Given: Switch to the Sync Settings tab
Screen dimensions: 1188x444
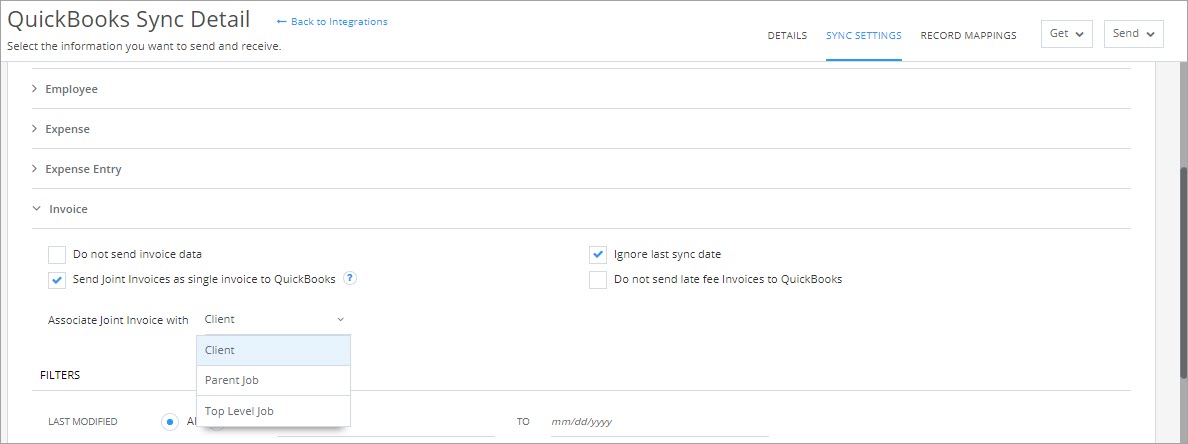Looking at the screenshot, I should pyautogui.click(x=864, y=36).
